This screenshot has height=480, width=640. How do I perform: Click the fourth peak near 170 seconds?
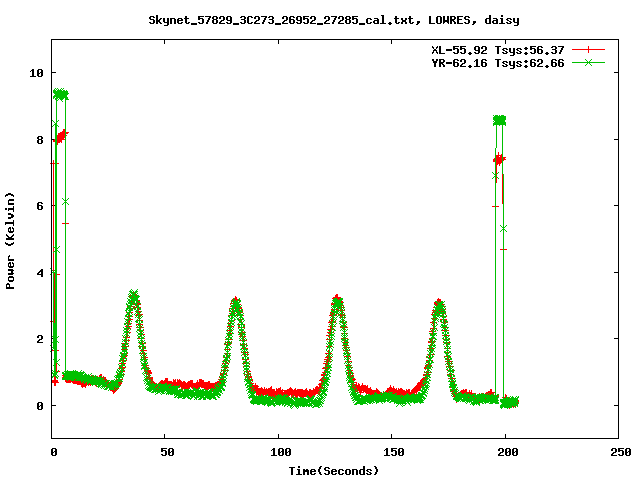(439, 305)
